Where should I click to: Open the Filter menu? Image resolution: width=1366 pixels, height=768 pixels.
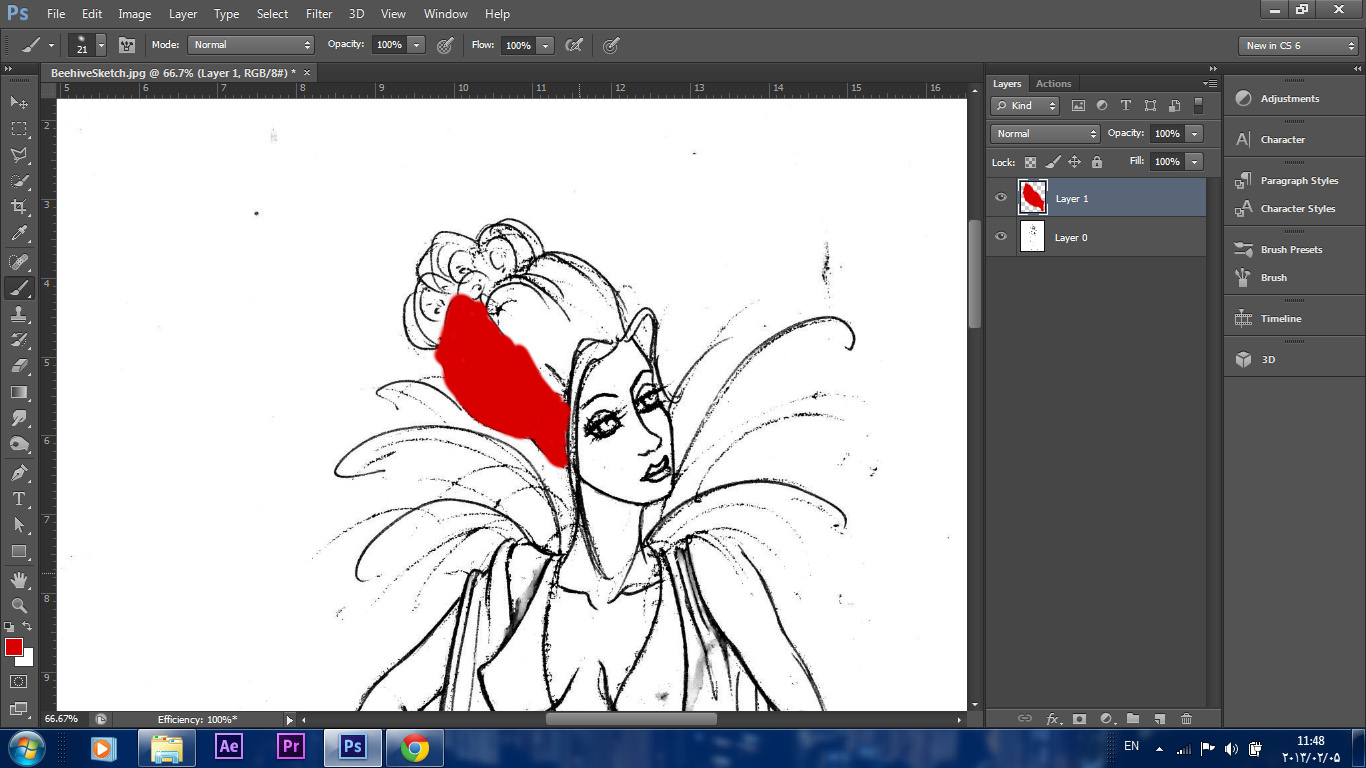click(319, 14)
